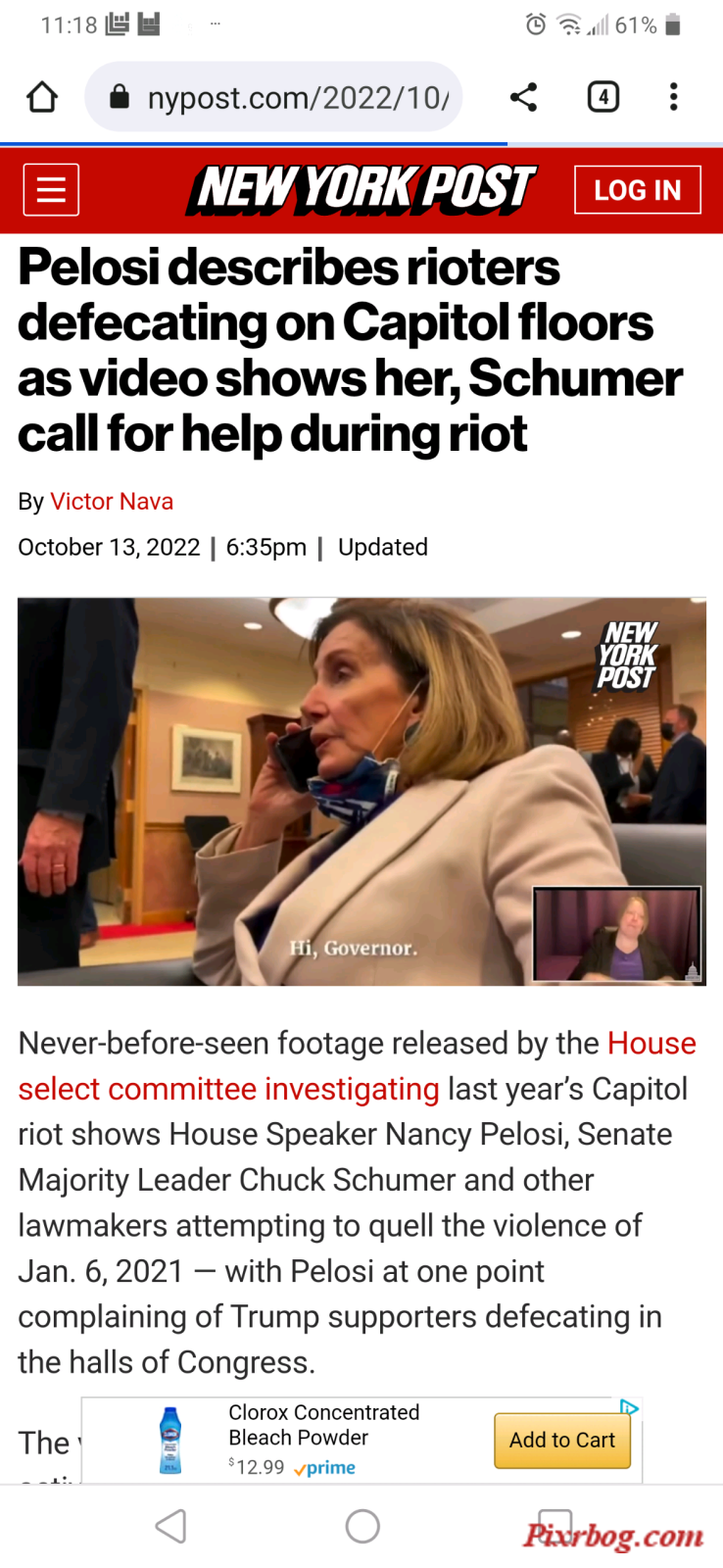
Task: Open author Victor Nava's page
Action: pos(112,501)
